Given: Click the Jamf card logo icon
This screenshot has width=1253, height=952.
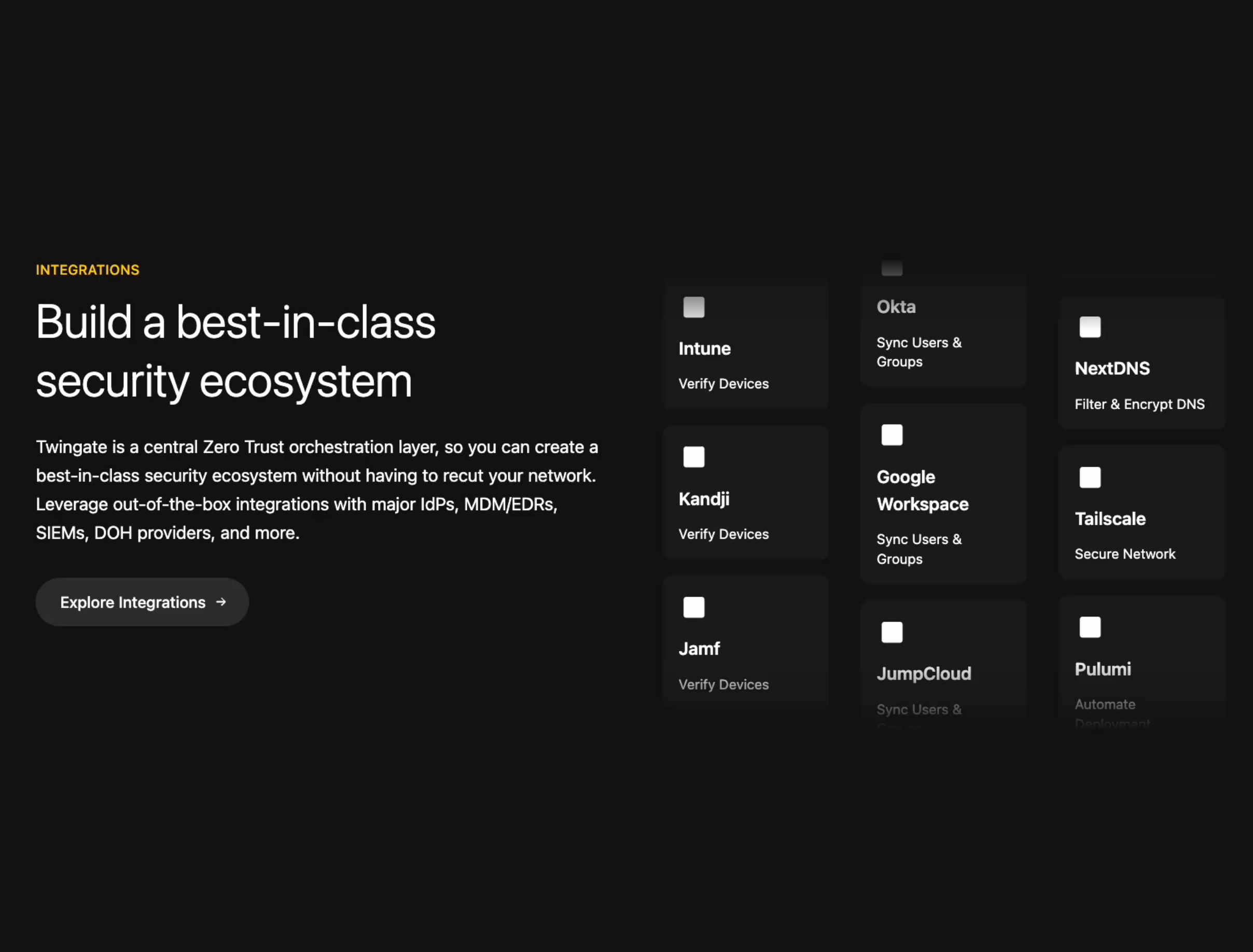Looking at the screenshot, I should tap(693, 608).
